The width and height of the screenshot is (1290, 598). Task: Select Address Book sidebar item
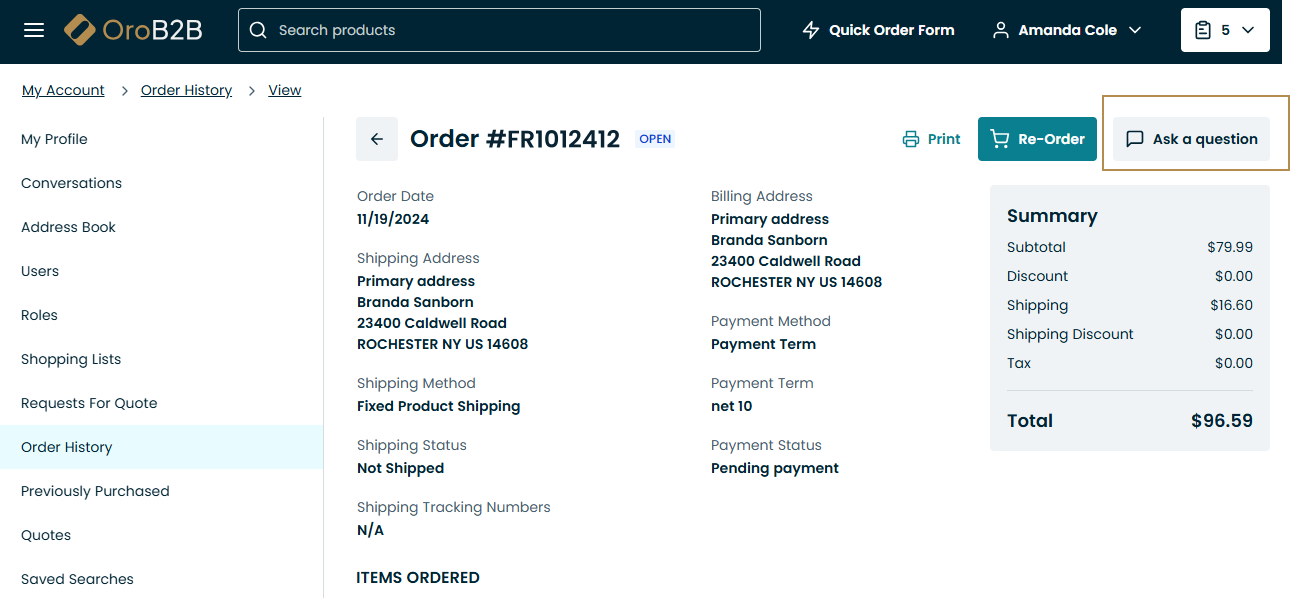pyautogui.click(x=68, y=227)
